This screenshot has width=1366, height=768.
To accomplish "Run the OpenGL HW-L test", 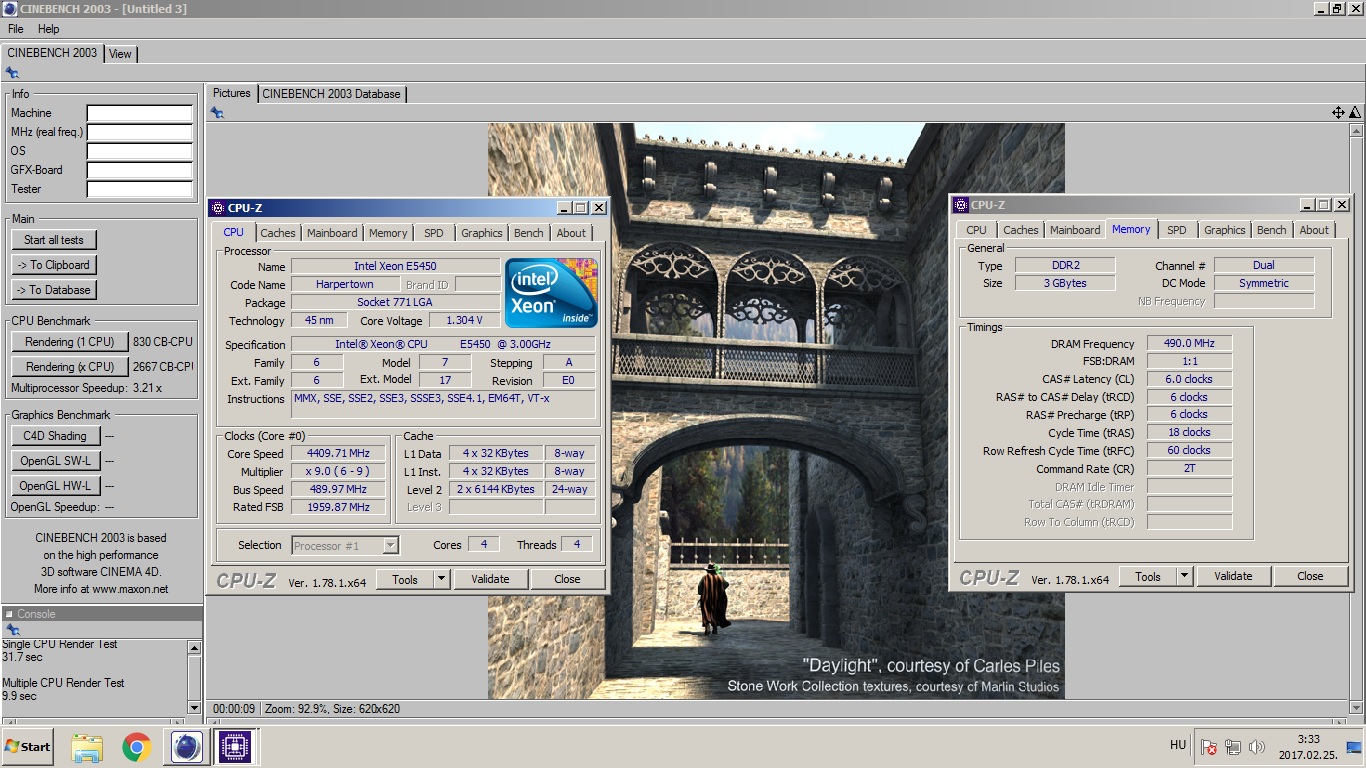I will point(55,486).
